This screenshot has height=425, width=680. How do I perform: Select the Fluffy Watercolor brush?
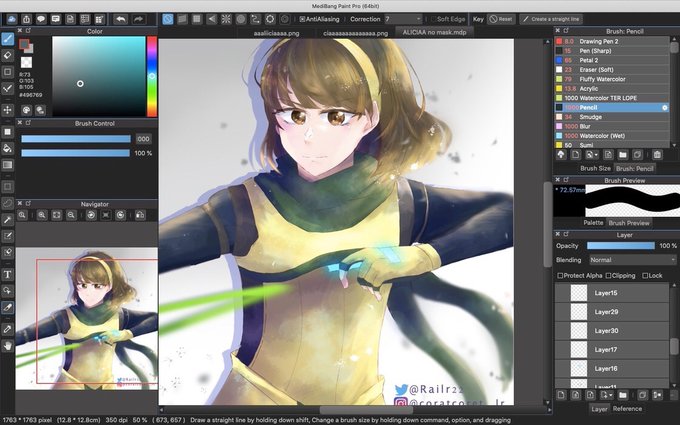[612, 79]
